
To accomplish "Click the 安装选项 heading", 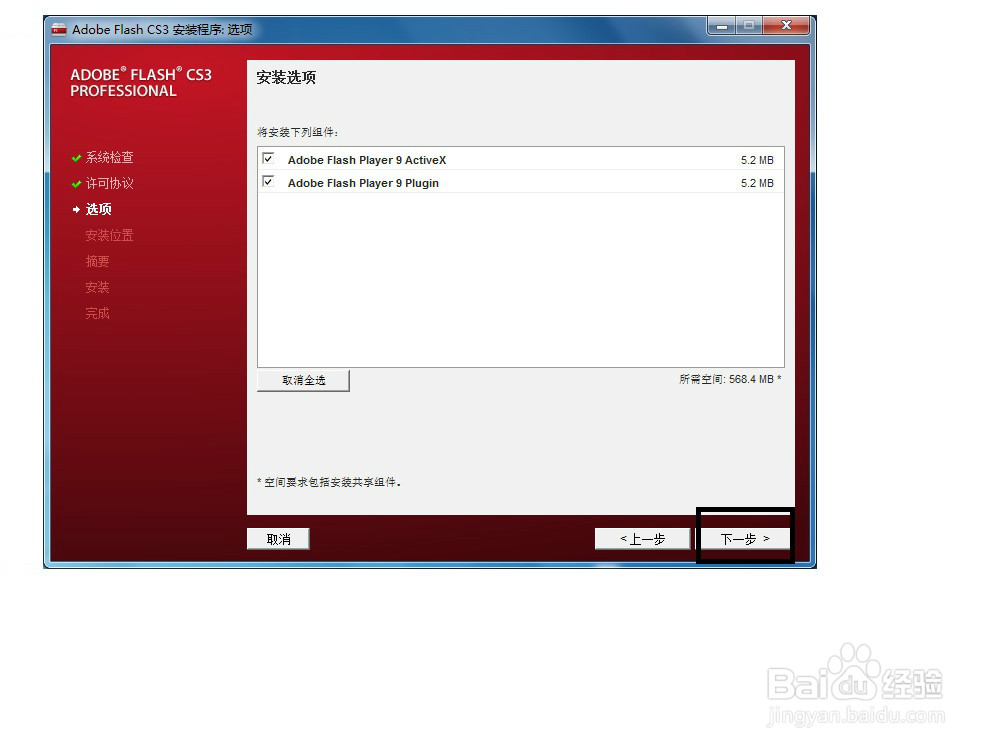I will click(x=286, y=78).
